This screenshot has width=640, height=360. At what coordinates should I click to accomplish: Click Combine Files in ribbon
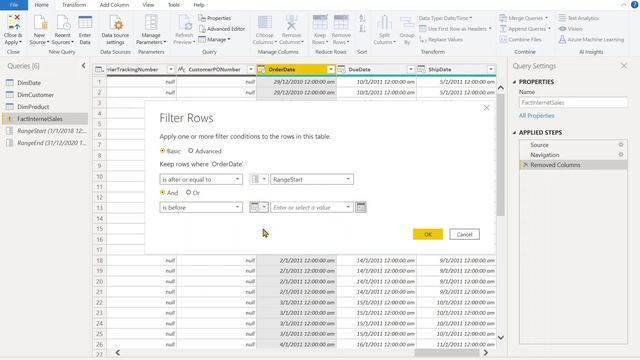[x=520, y=40]
